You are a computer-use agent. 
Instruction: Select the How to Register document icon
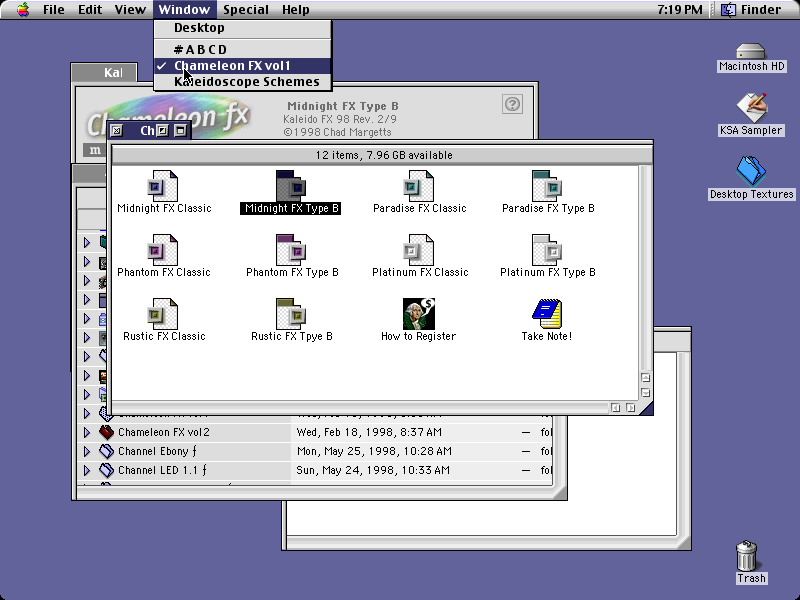pos(419,314)
